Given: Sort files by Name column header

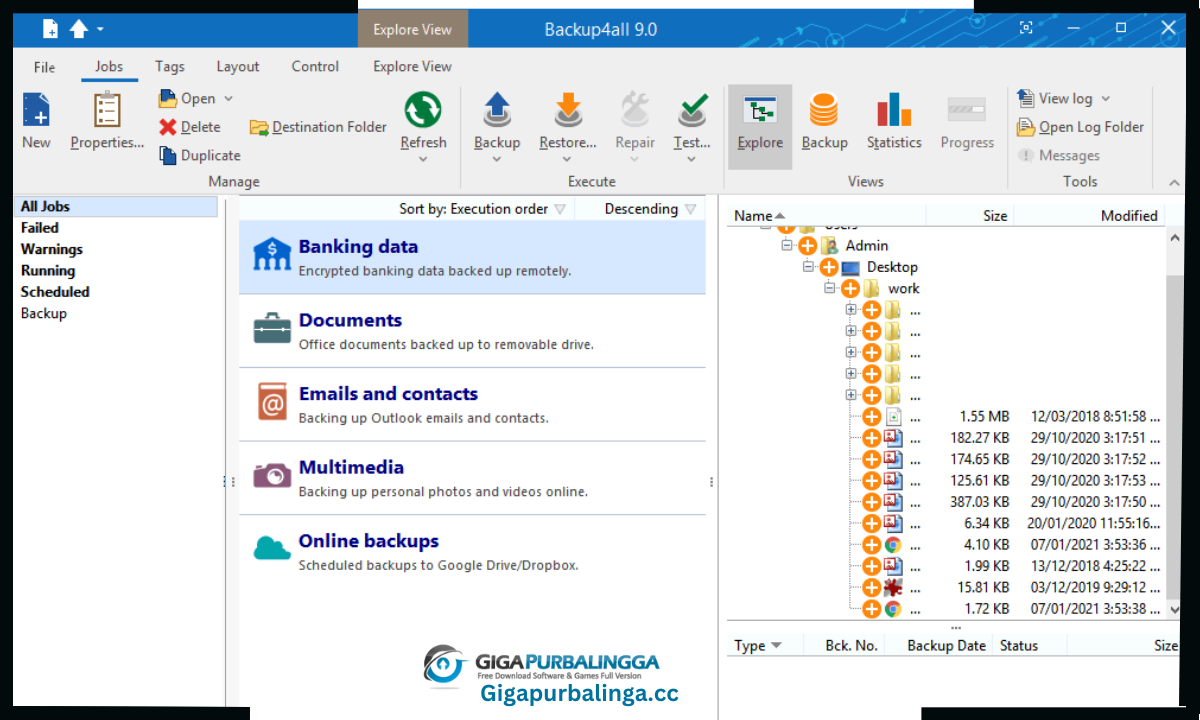Looking at the screenshot, I should tap(826, 215).
